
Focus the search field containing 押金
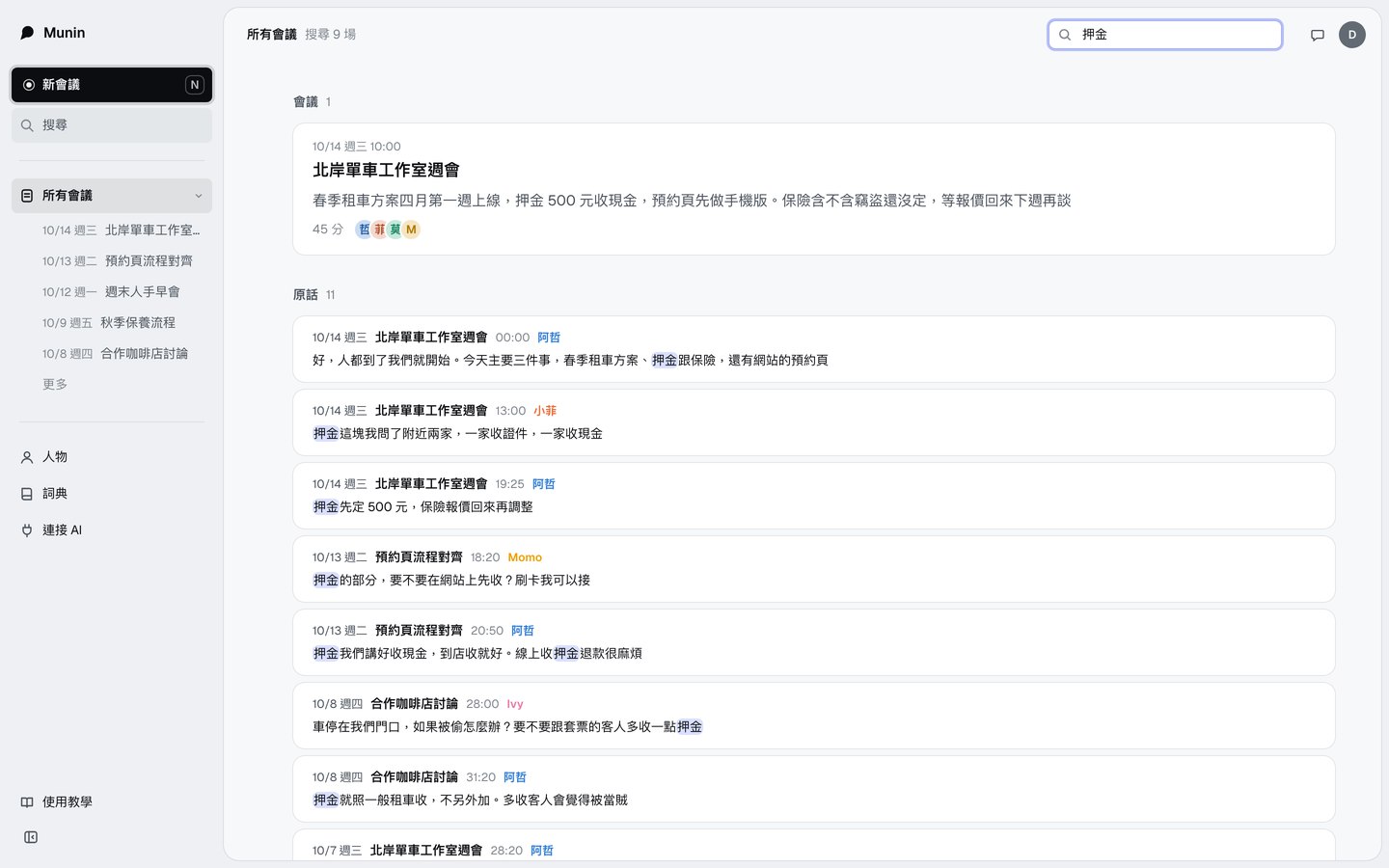click(x=1165, y=35)
